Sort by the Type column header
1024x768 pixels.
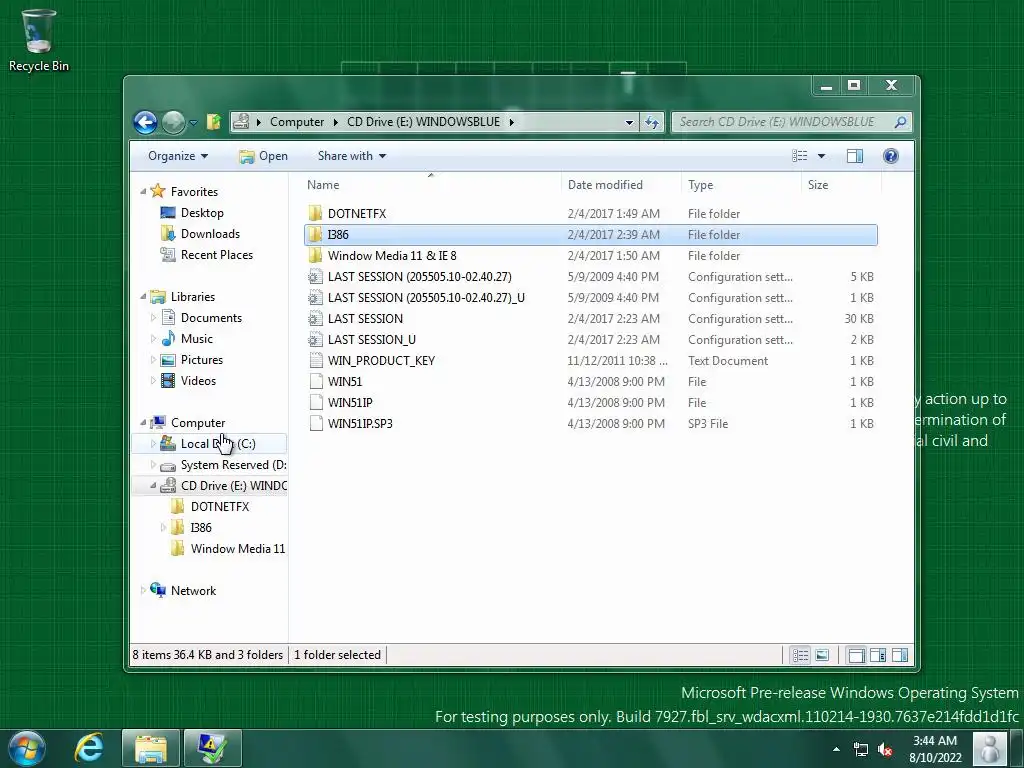click(x=741, y=185)
